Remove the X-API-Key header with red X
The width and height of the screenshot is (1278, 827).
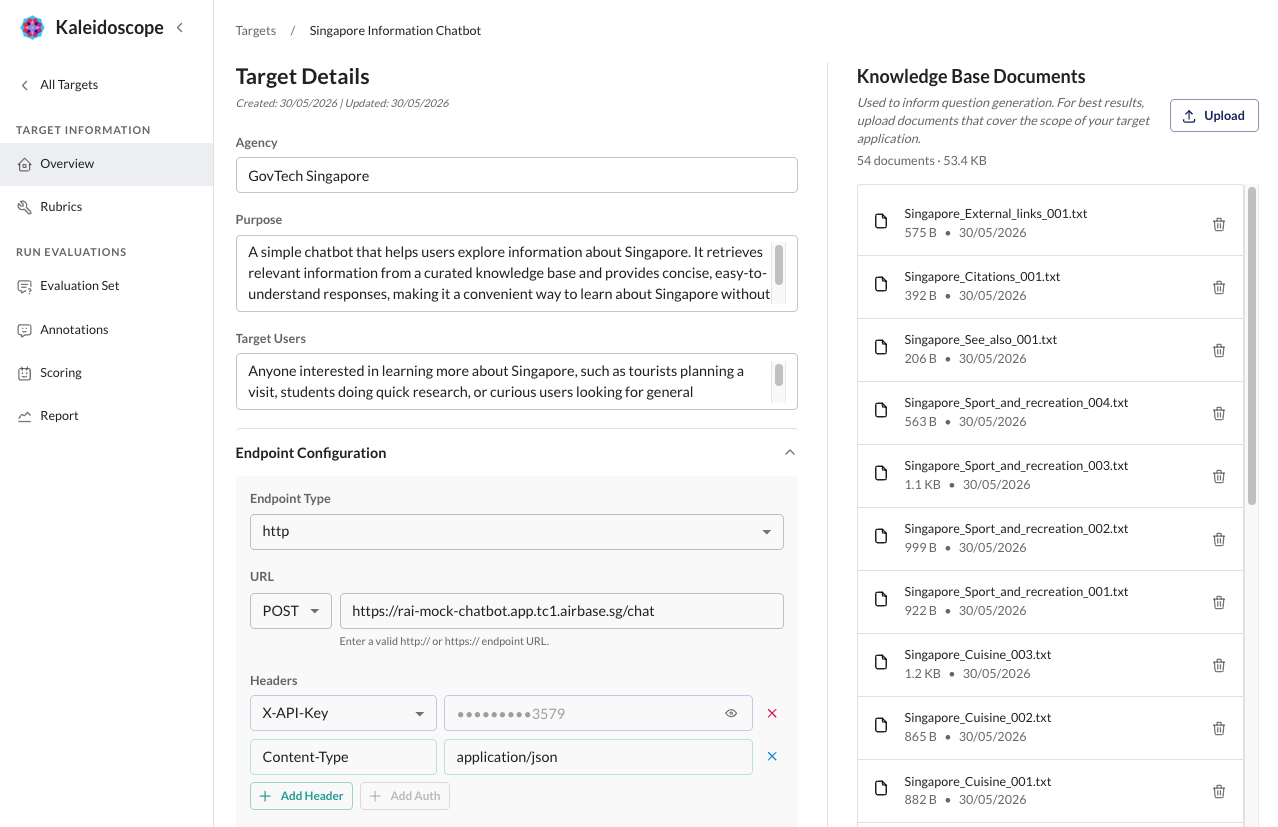[x=772, y=713]
